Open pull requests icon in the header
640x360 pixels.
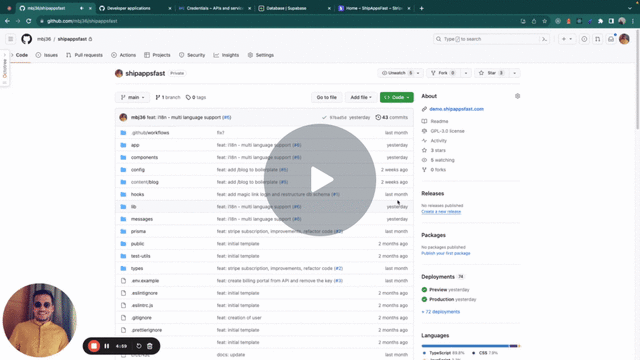coord(598,39)
